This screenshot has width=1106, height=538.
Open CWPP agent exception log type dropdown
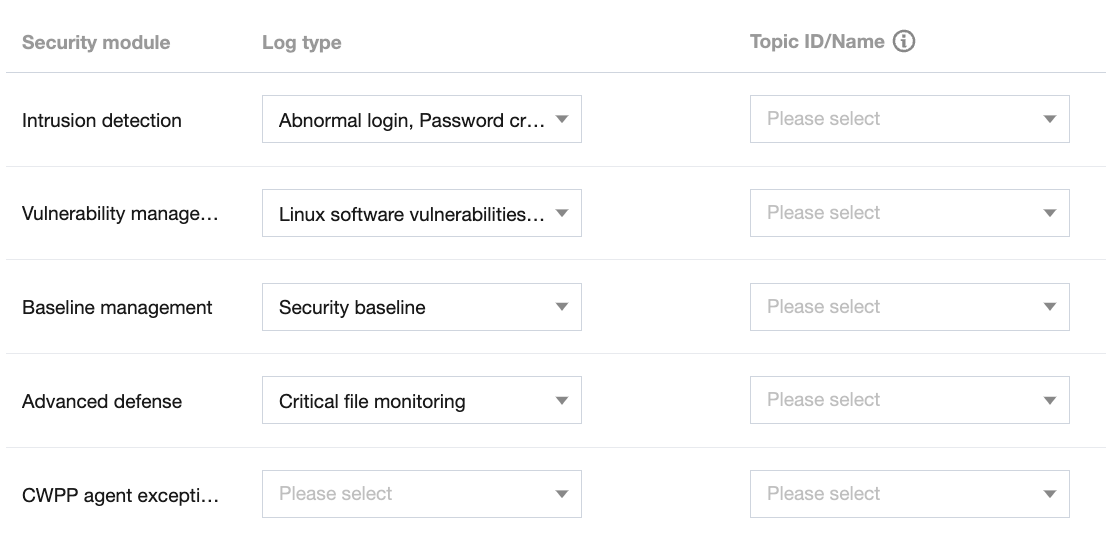[421, 494]
